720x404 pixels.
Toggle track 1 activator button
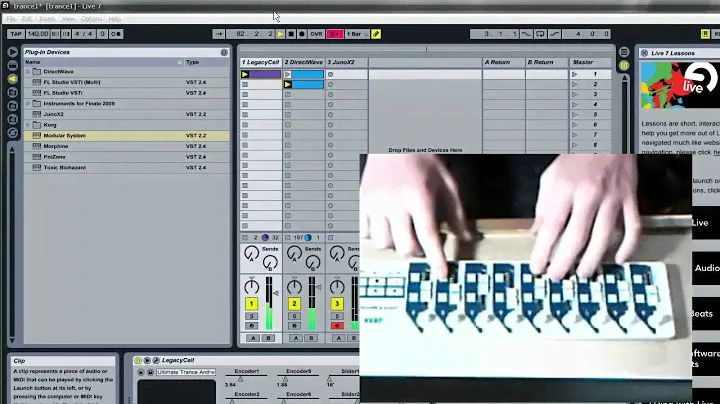pos(252,303)
